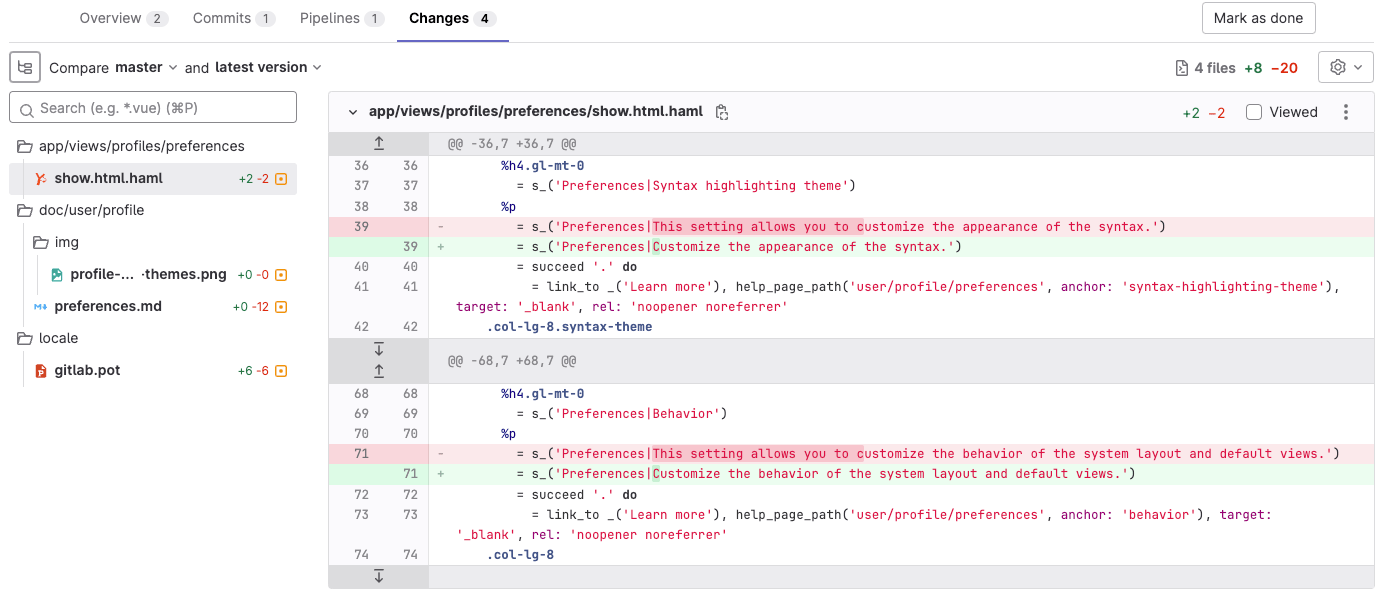The image size is (1378, 591).
Task: Expand lines upward above line 36
Action: pyautogui.click(x=378, y=143)
